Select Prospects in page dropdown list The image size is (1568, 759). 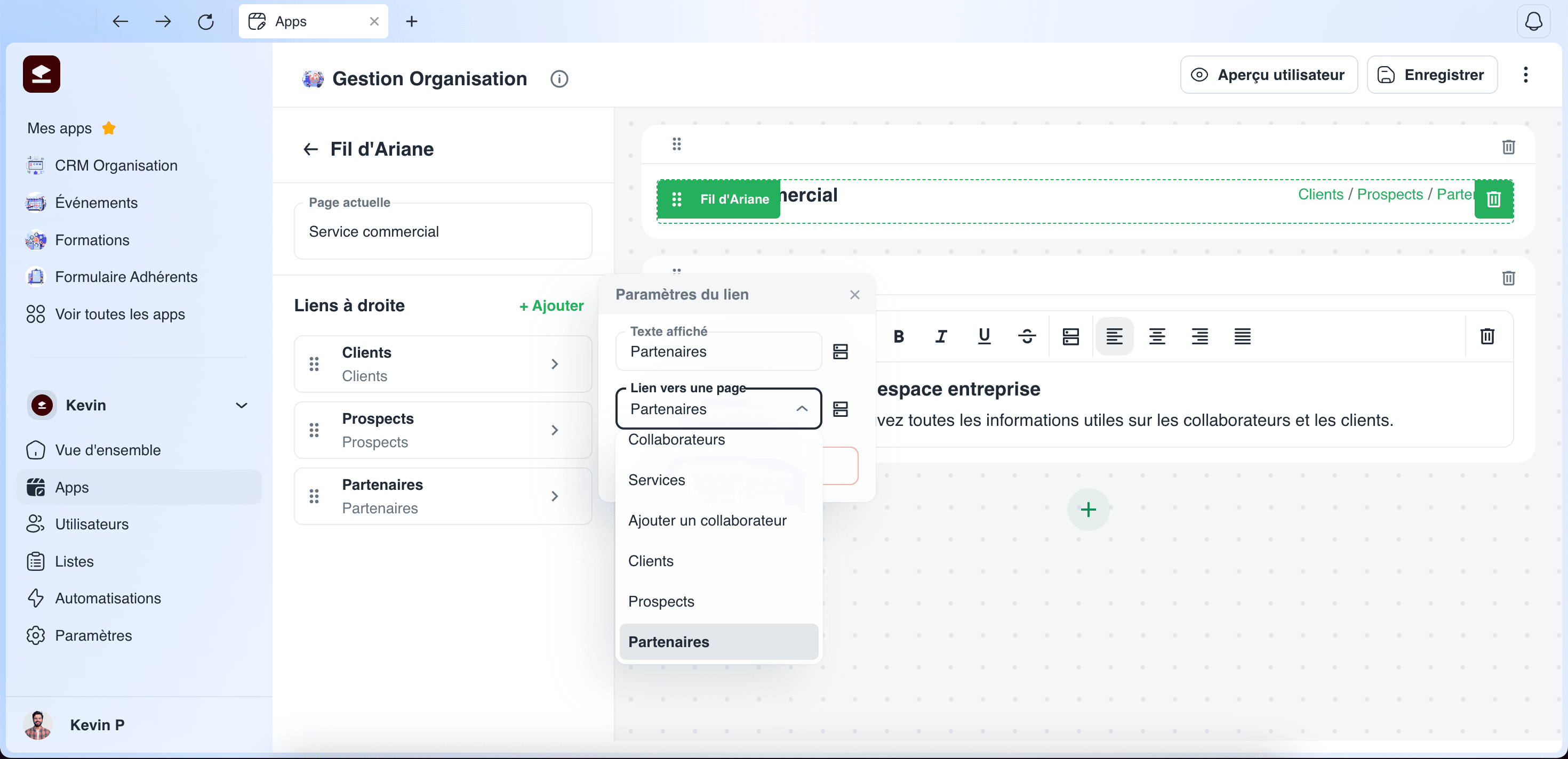718,601
